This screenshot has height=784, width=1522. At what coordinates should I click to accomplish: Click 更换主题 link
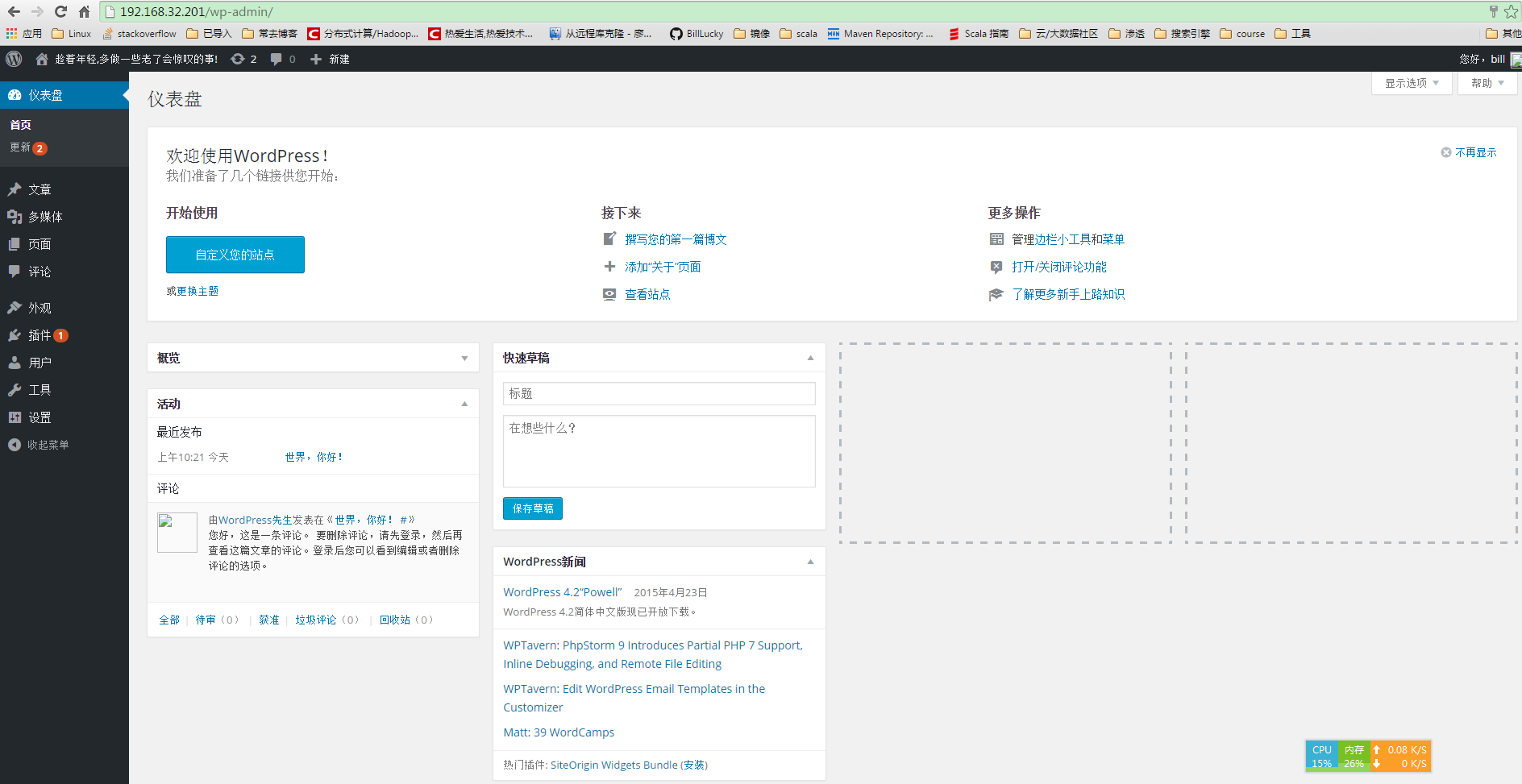198,291
